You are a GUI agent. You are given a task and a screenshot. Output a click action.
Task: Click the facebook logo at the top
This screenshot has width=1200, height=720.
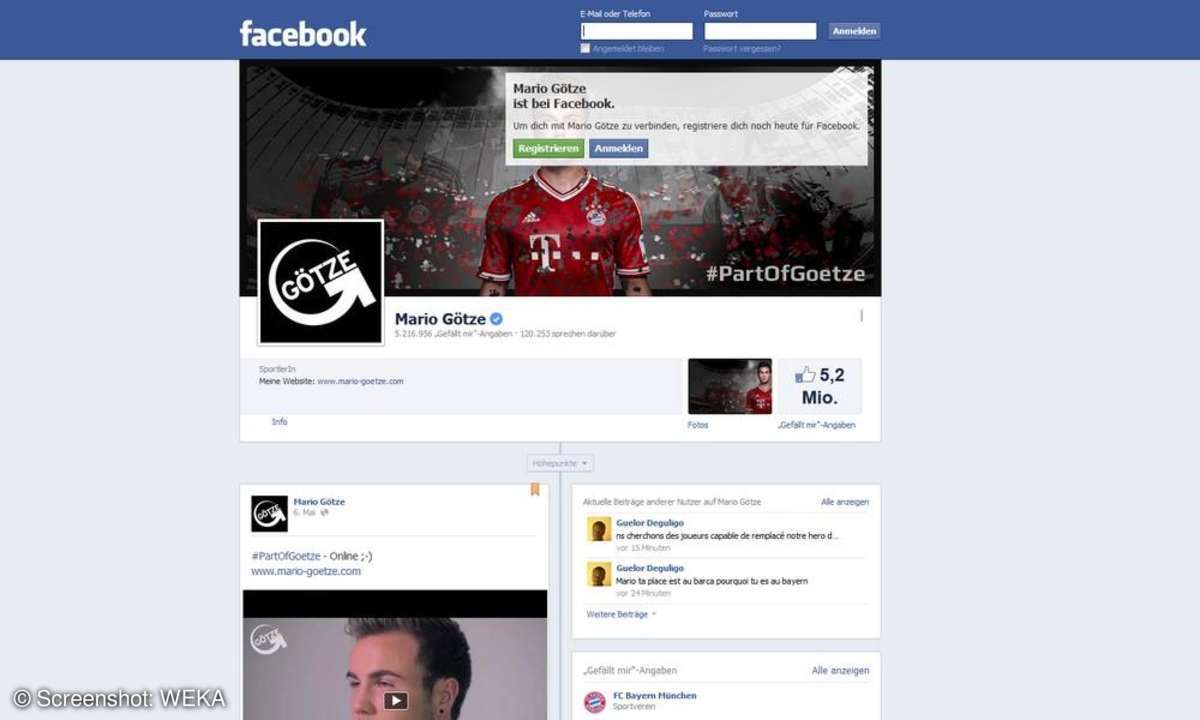[x=301, y=33]
